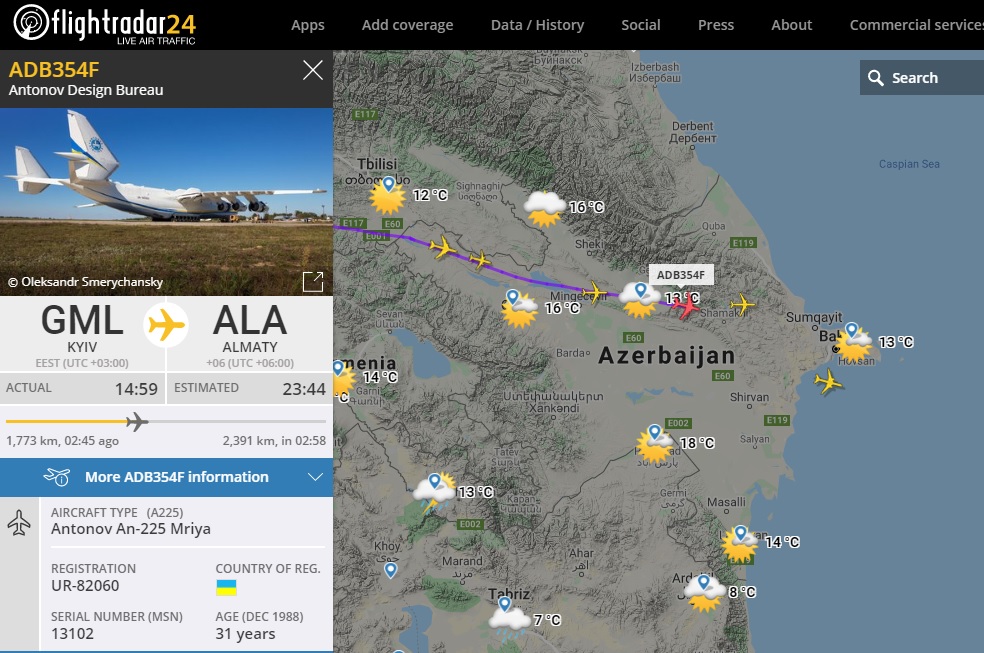Open the Press page link
The width and height of the screenshot is (984, 653).
[x=715, y=25]
